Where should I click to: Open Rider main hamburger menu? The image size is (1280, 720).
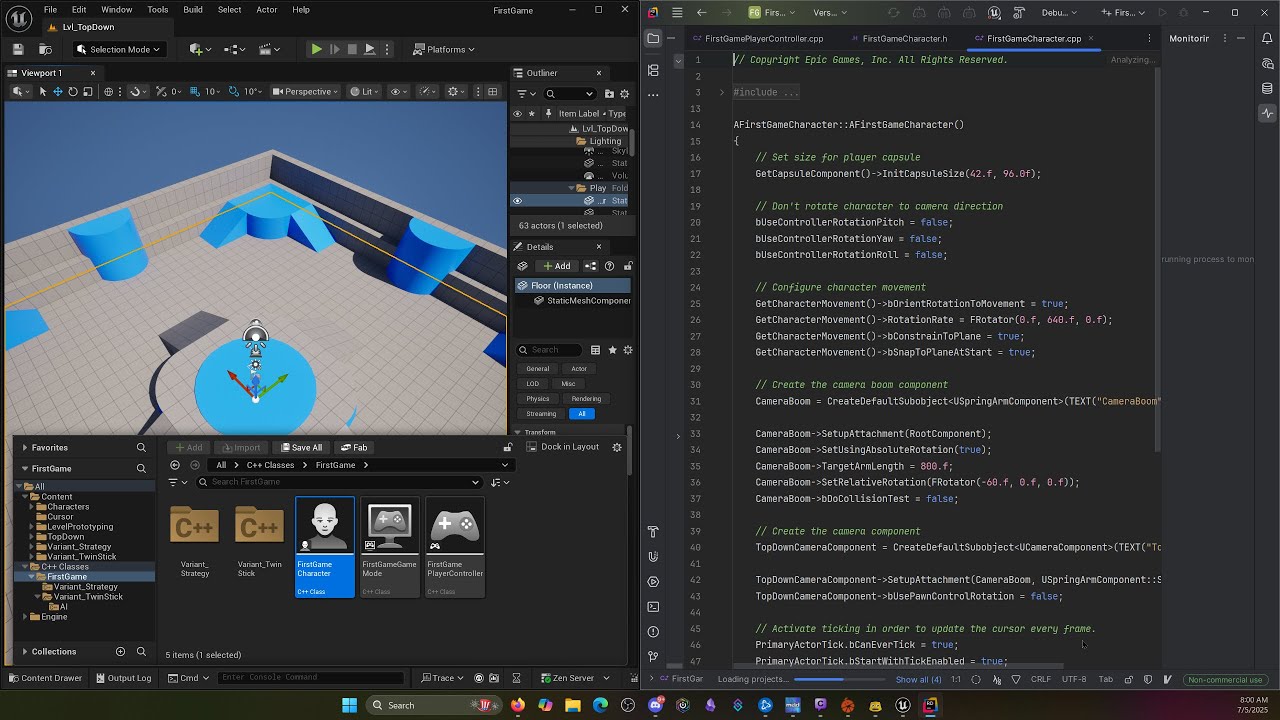coord(677,13)
